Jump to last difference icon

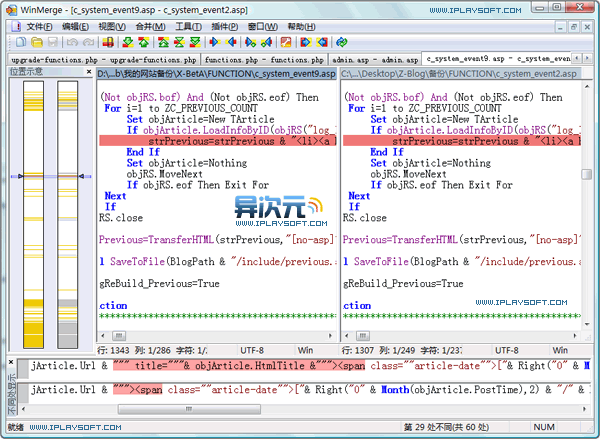pyautogui.click(x=195, y=42)
